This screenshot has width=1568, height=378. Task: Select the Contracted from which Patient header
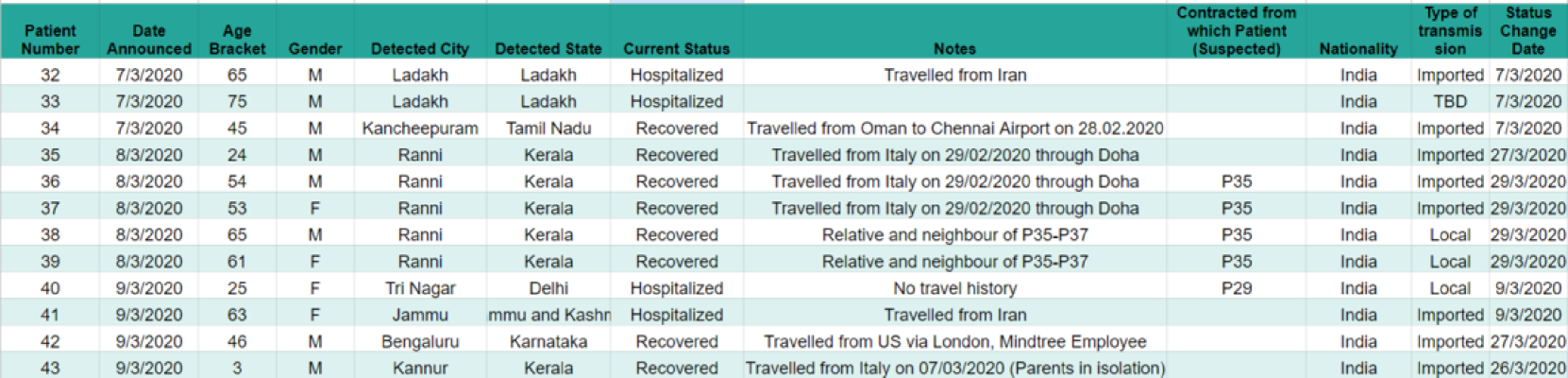[x=1237, y=31]
